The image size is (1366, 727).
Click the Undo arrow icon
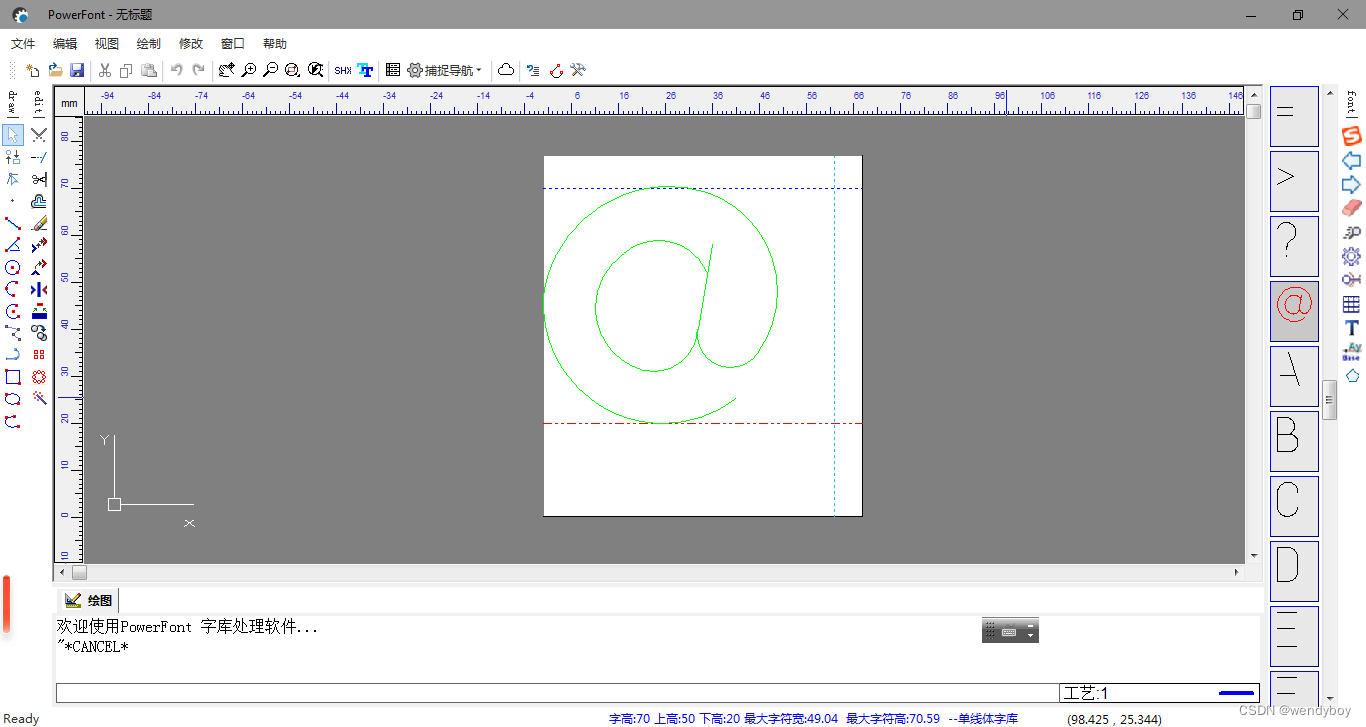coord(176,70)
